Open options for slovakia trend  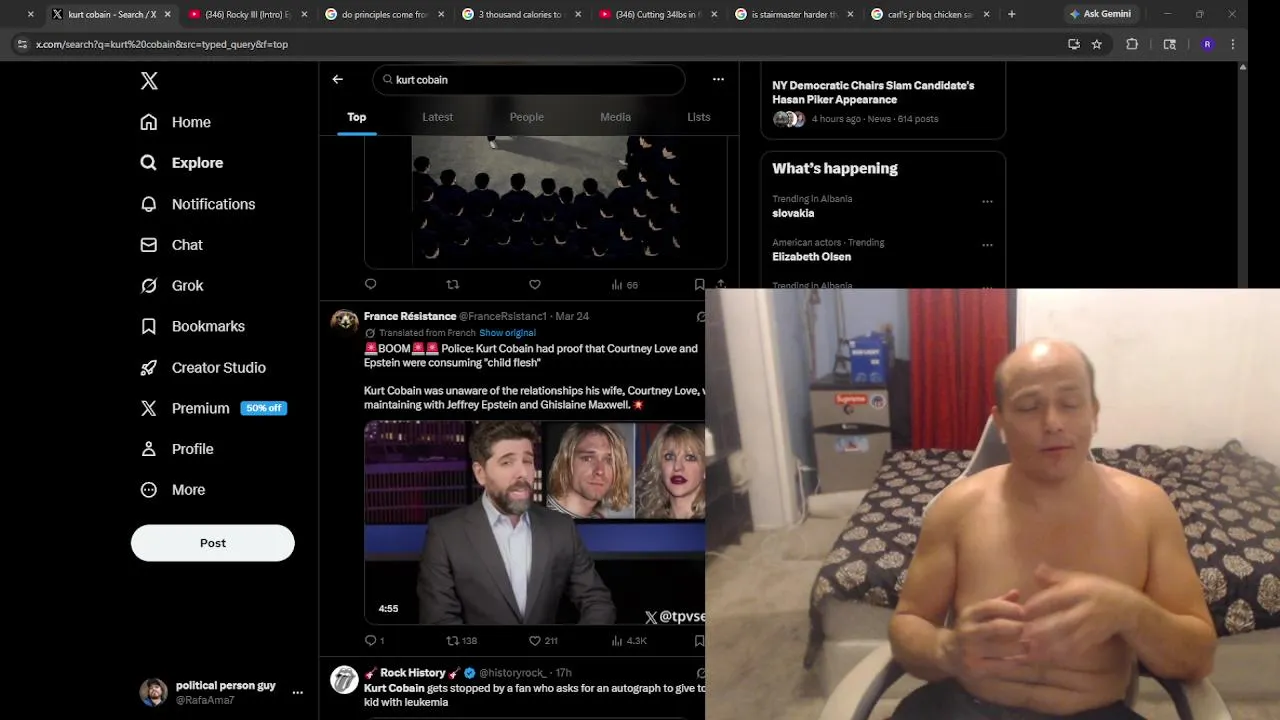coord(987,201)
